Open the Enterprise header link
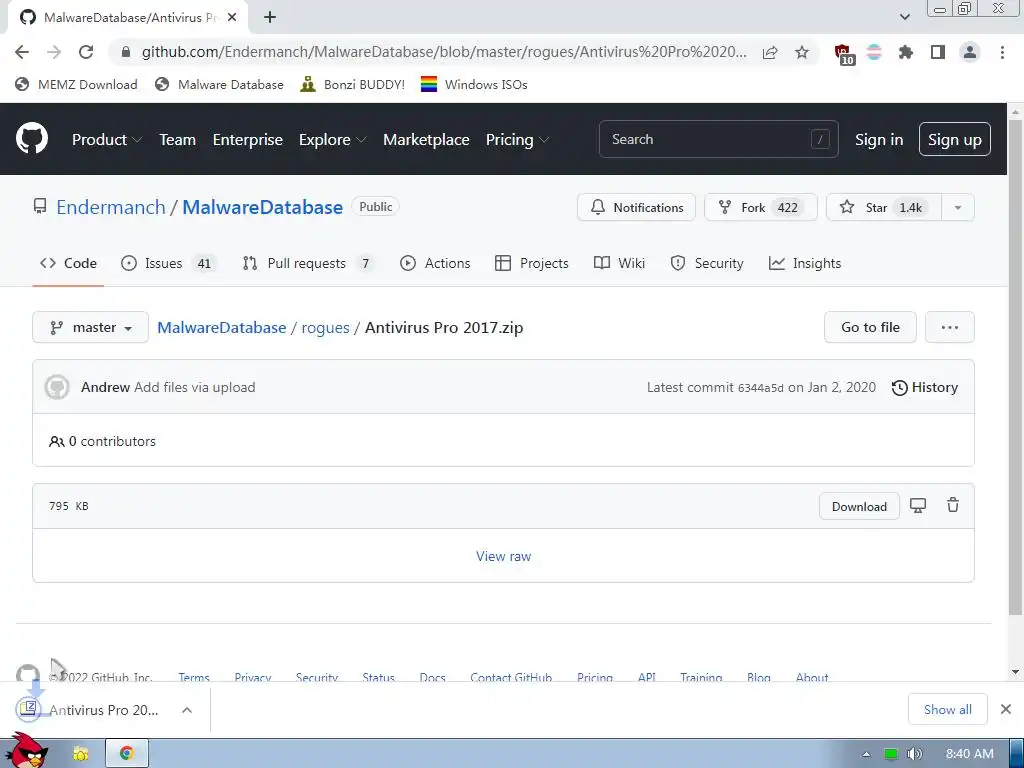This screenshot has width=1024, height=768. (x=248, y=140)
